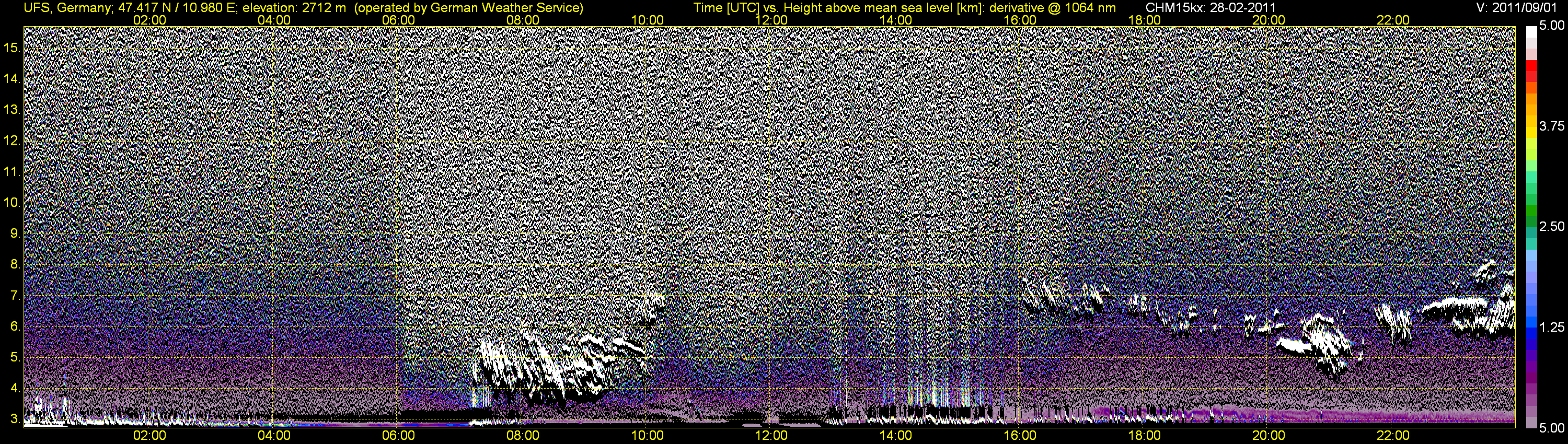Click the '3.75' color scale value
Viewport: 1568px width, 444px height.
pos(1552,126)
